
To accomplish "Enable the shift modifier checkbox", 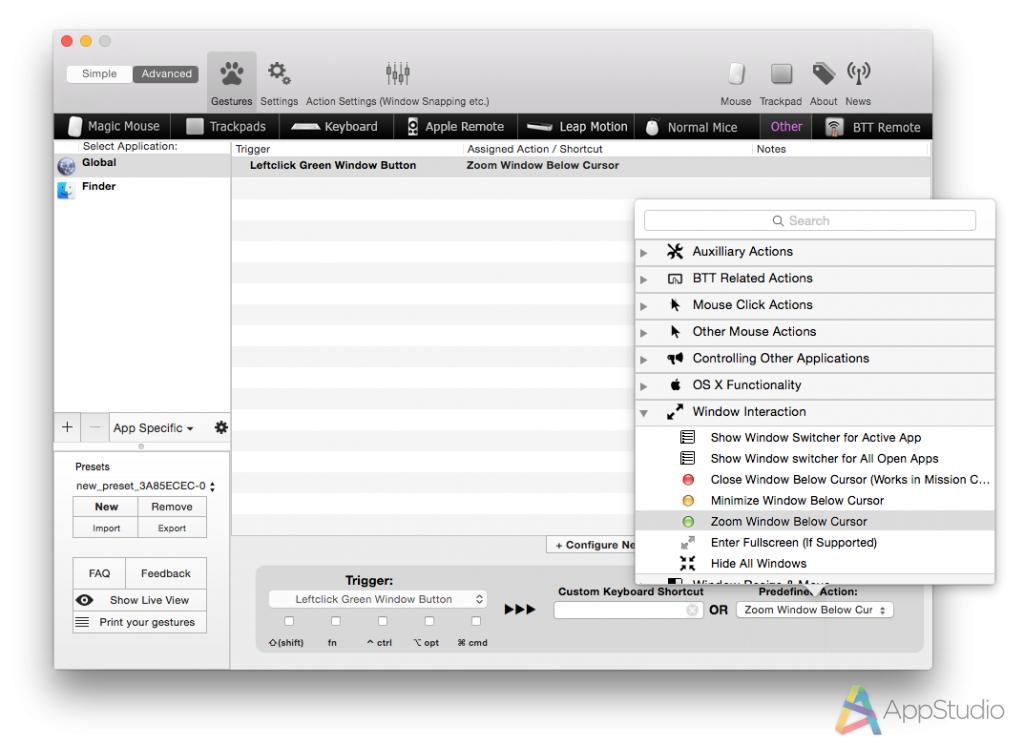I will (289, 622).
